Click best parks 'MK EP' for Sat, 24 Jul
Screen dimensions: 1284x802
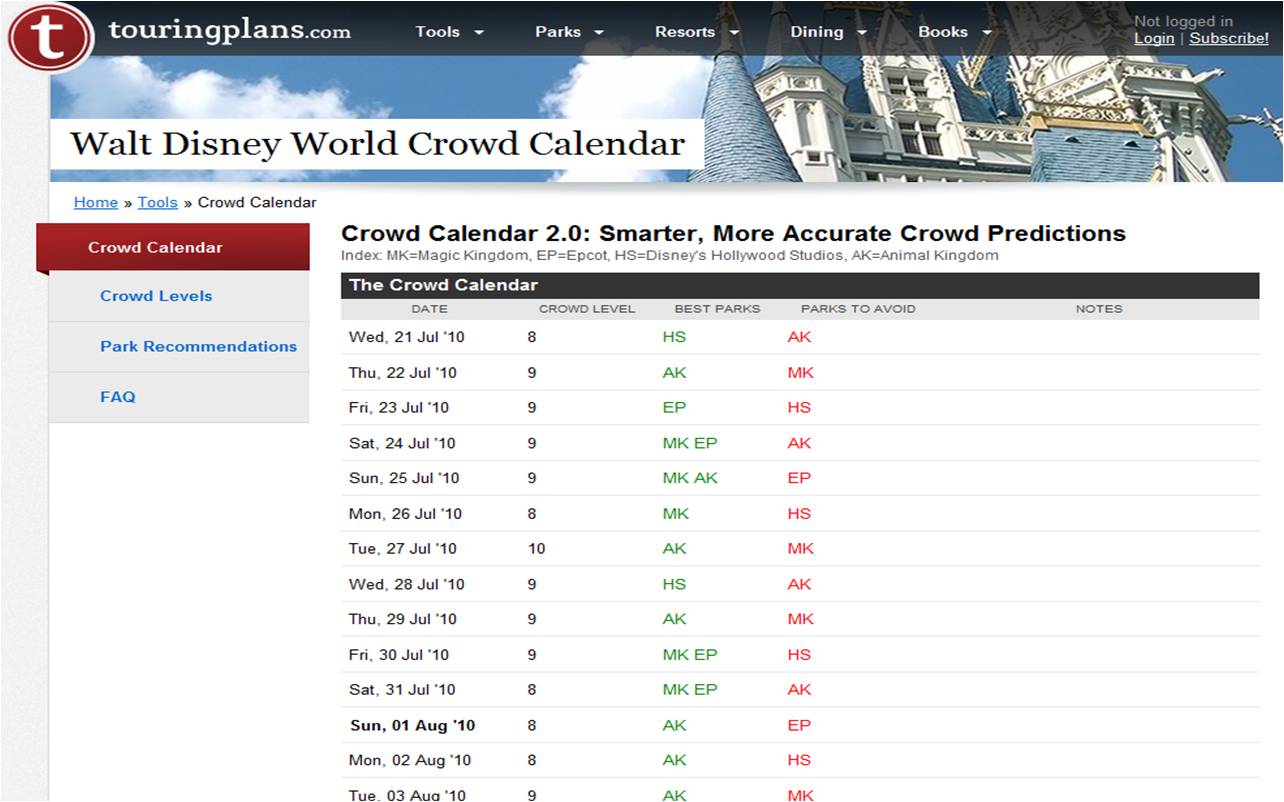click(x=690, y=443)
